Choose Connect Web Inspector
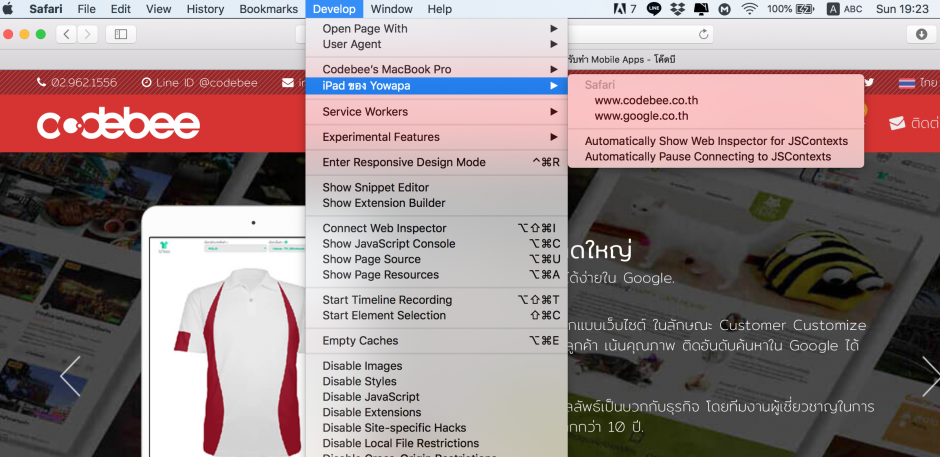Image resolution: width=940 pixels, height=457 pixels. click(436, 228)
